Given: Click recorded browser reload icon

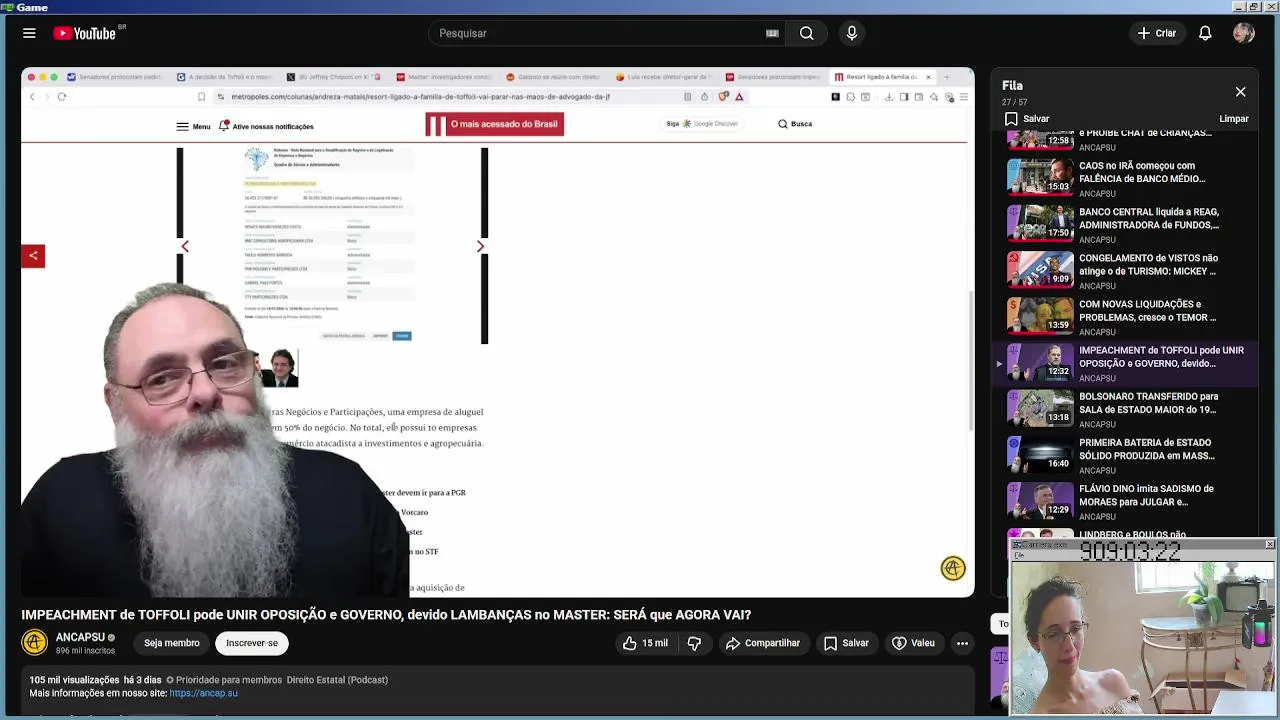Looking at the screenshot, I should [x=62, y=97].
